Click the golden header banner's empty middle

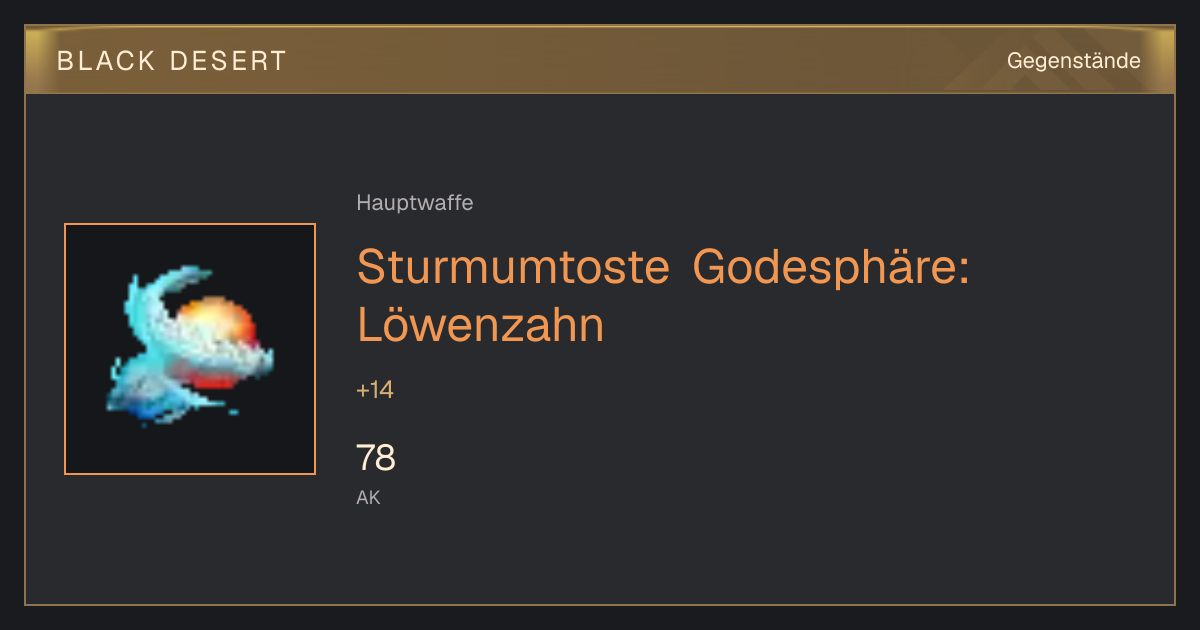click(x=640, y=60)
